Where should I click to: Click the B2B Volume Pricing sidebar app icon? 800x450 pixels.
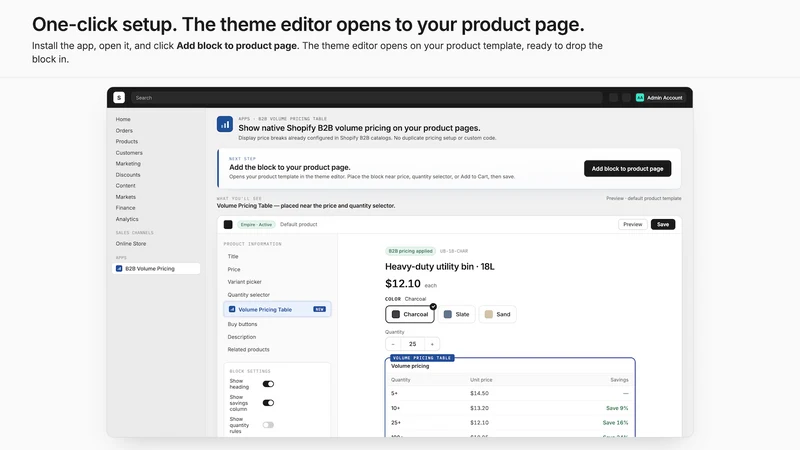point(119,268)
